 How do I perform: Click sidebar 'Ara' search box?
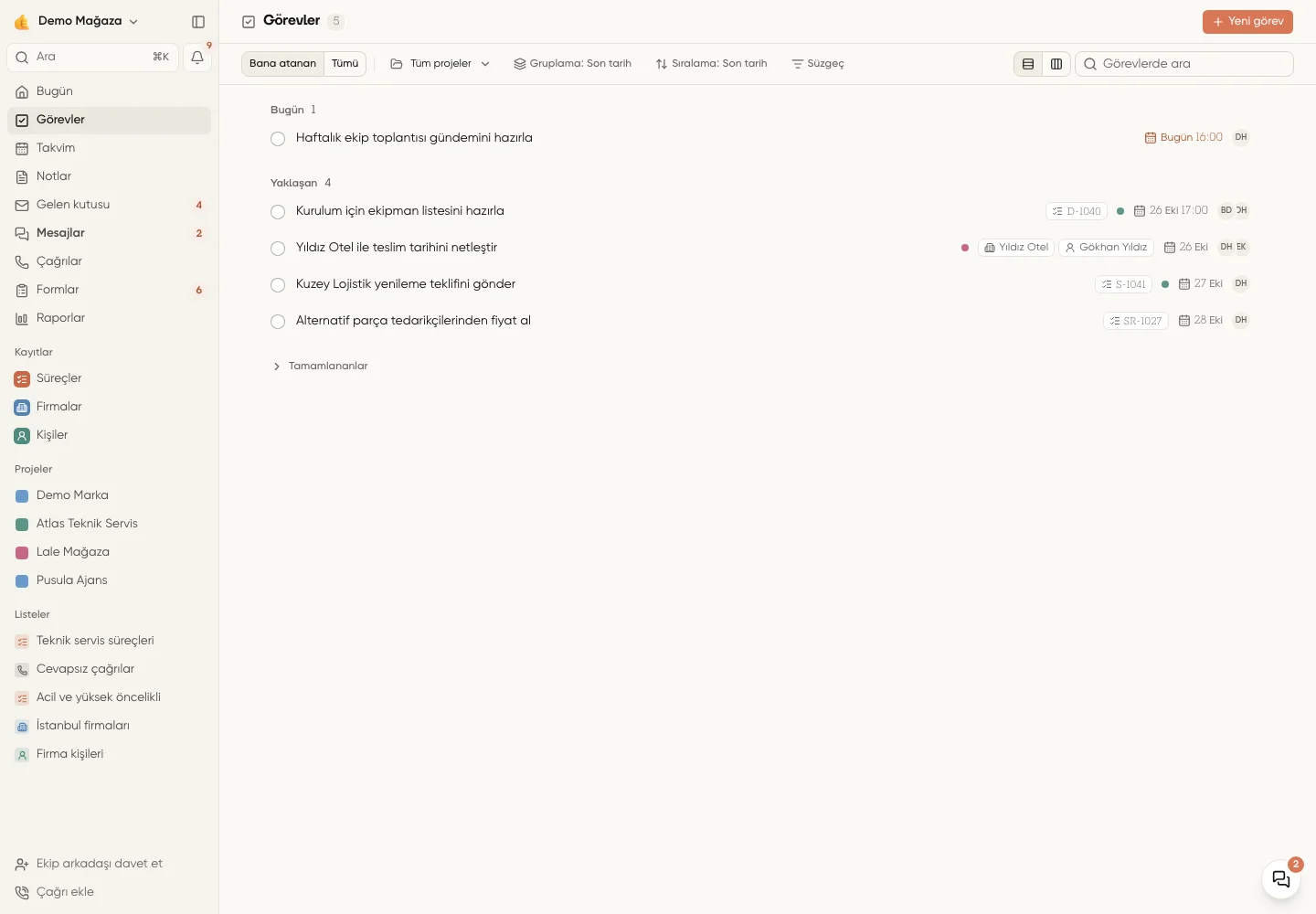[x=92, y=57]
